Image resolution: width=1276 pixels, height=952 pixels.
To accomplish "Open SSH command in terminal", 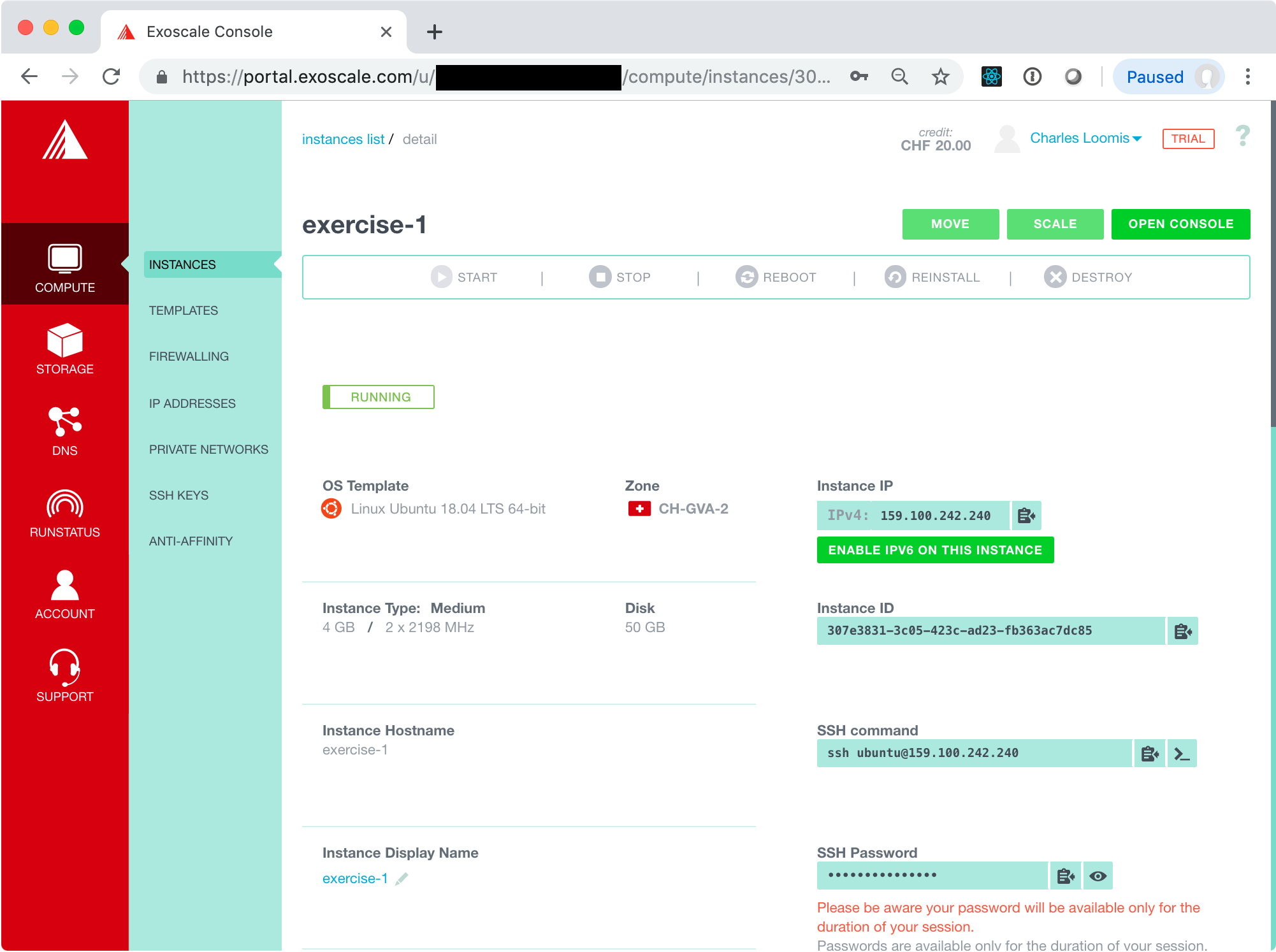I will point(1182,754).
